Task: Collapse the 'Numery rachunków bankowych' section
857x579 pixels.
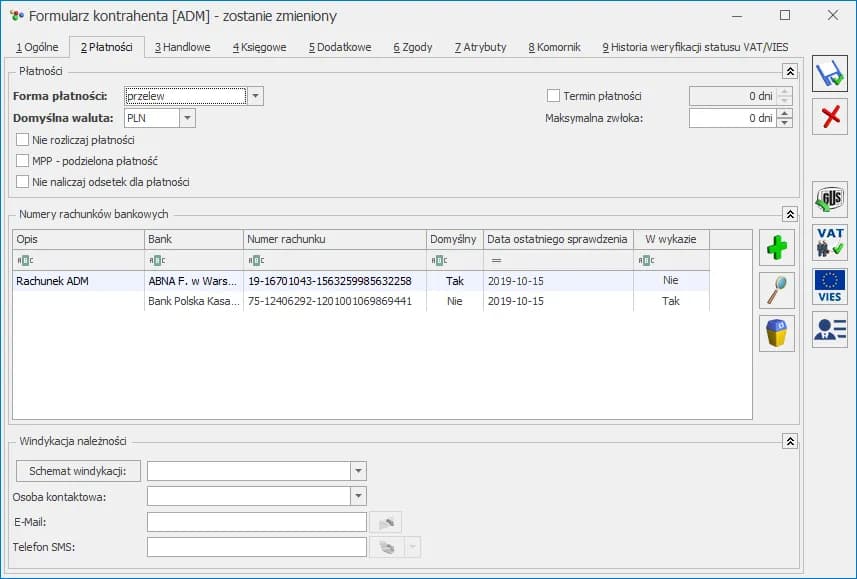Action: tap(790, 214)
